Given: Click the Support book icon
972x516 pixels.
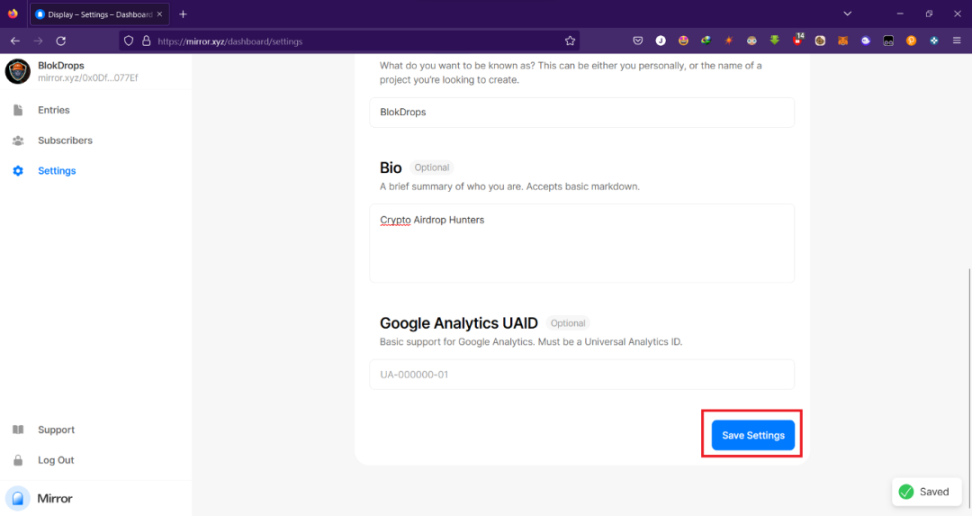Looking at the screenshot, I should (x=18, y=430).
